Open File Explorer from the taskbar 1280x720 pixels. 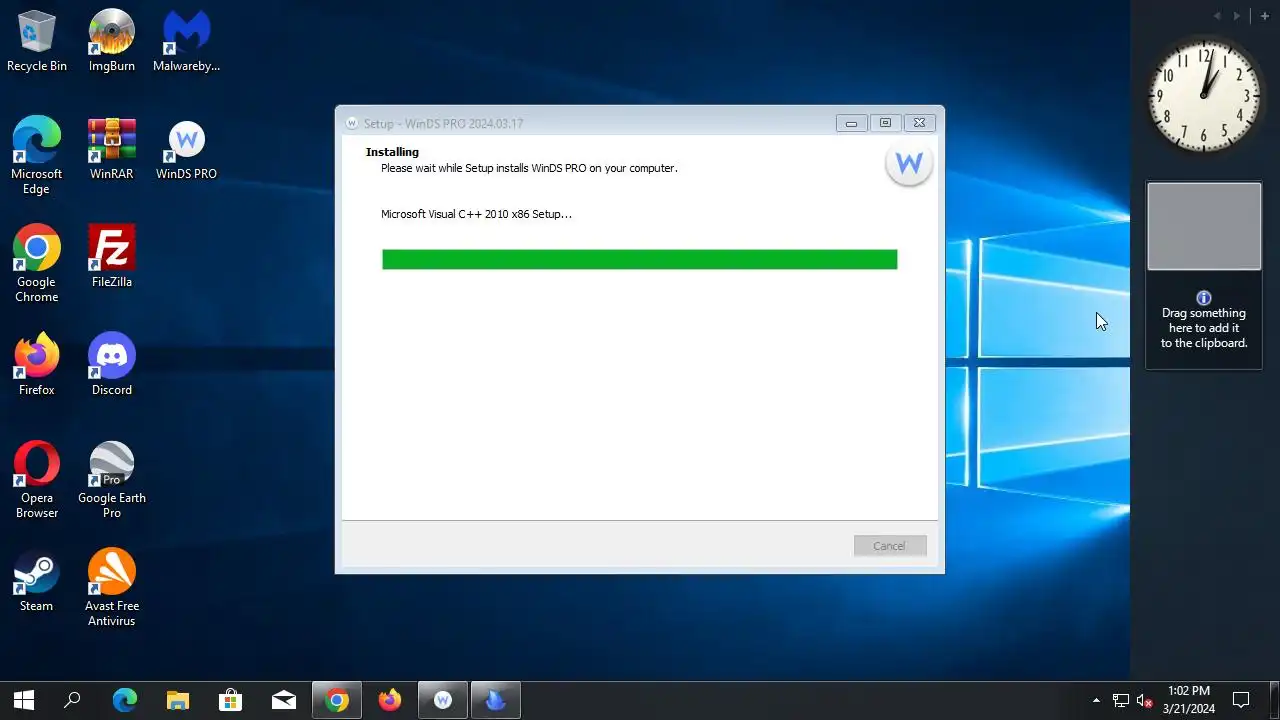(177, 700)
